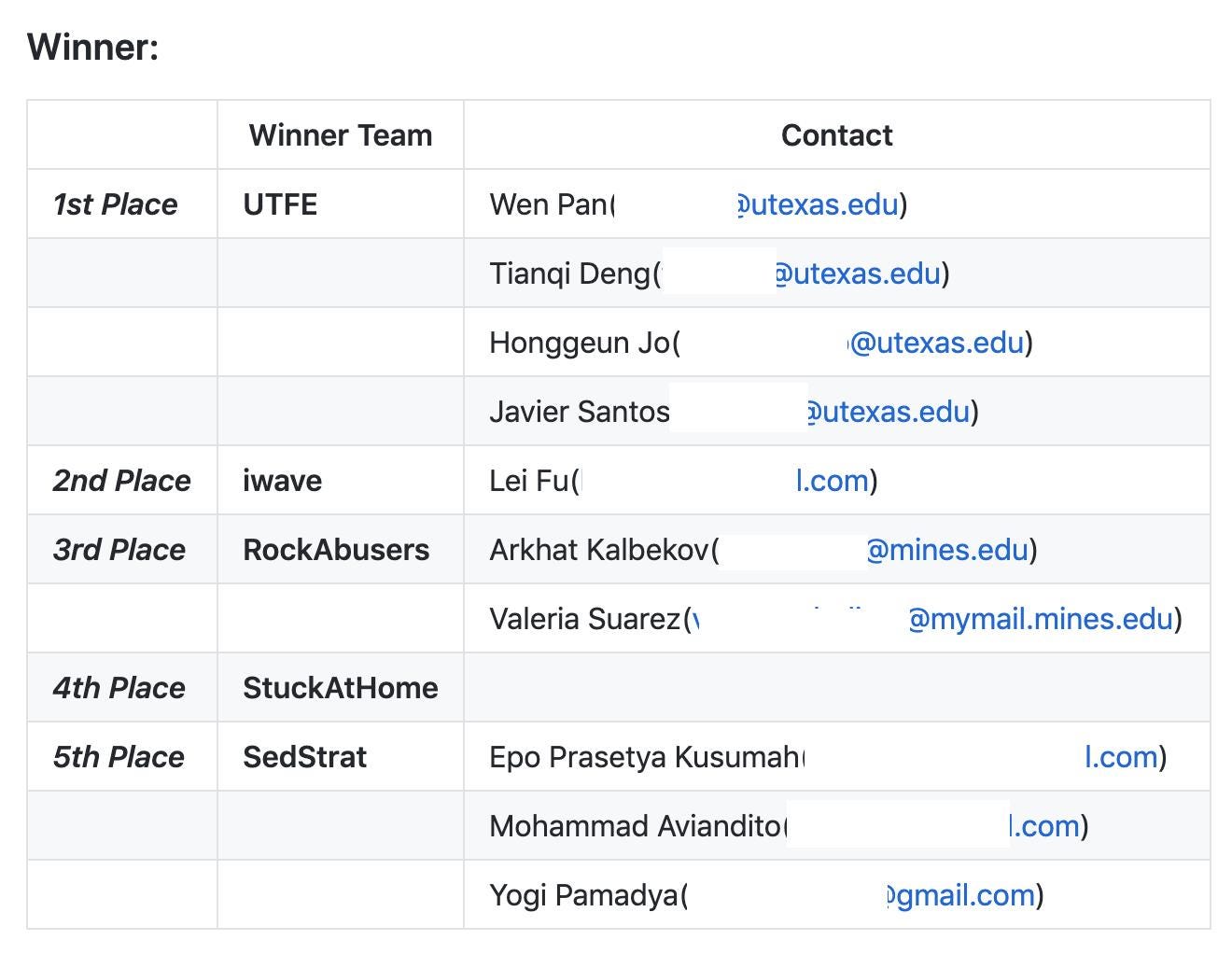Viewport: 1232px width, 954px height.
Task: Click the RockAbusers team name
Action: (336, 550)
